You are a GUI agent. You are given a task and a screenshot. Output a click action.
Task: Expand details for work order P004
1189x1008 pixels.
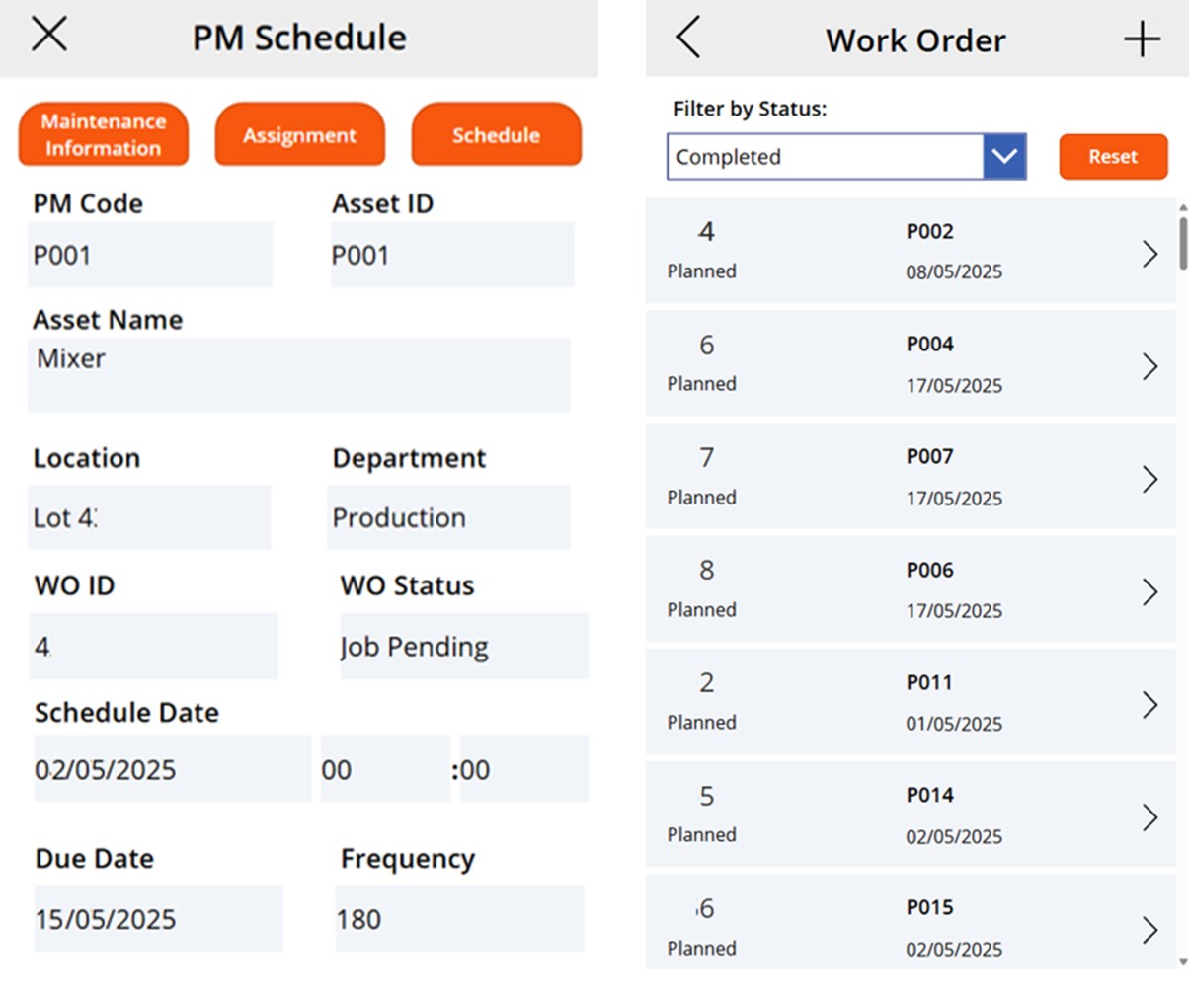(x=1149, y=366)
